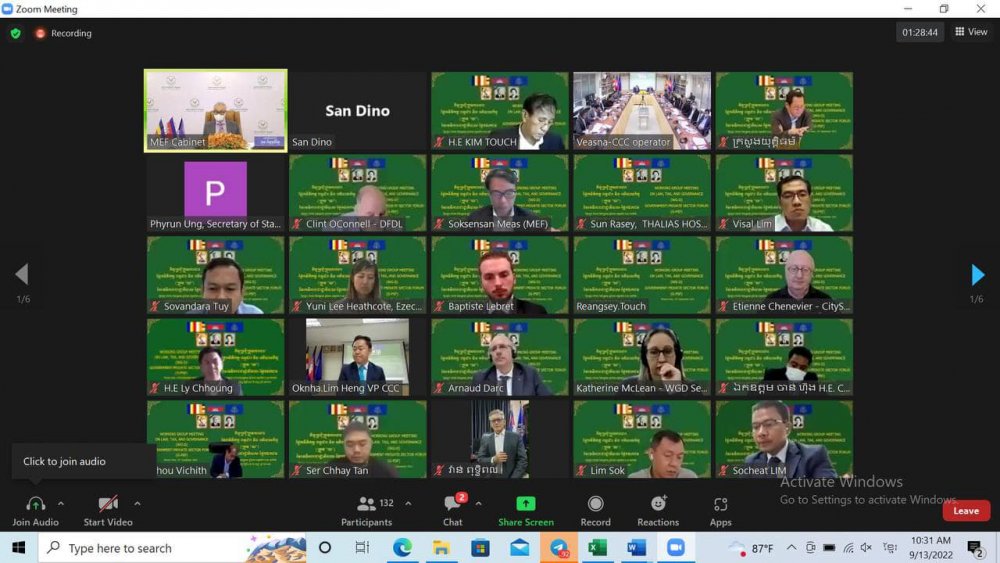Open Microsoft Edge from taskbar
Screen dimensions: 1000x563
[x=402, y=548]
